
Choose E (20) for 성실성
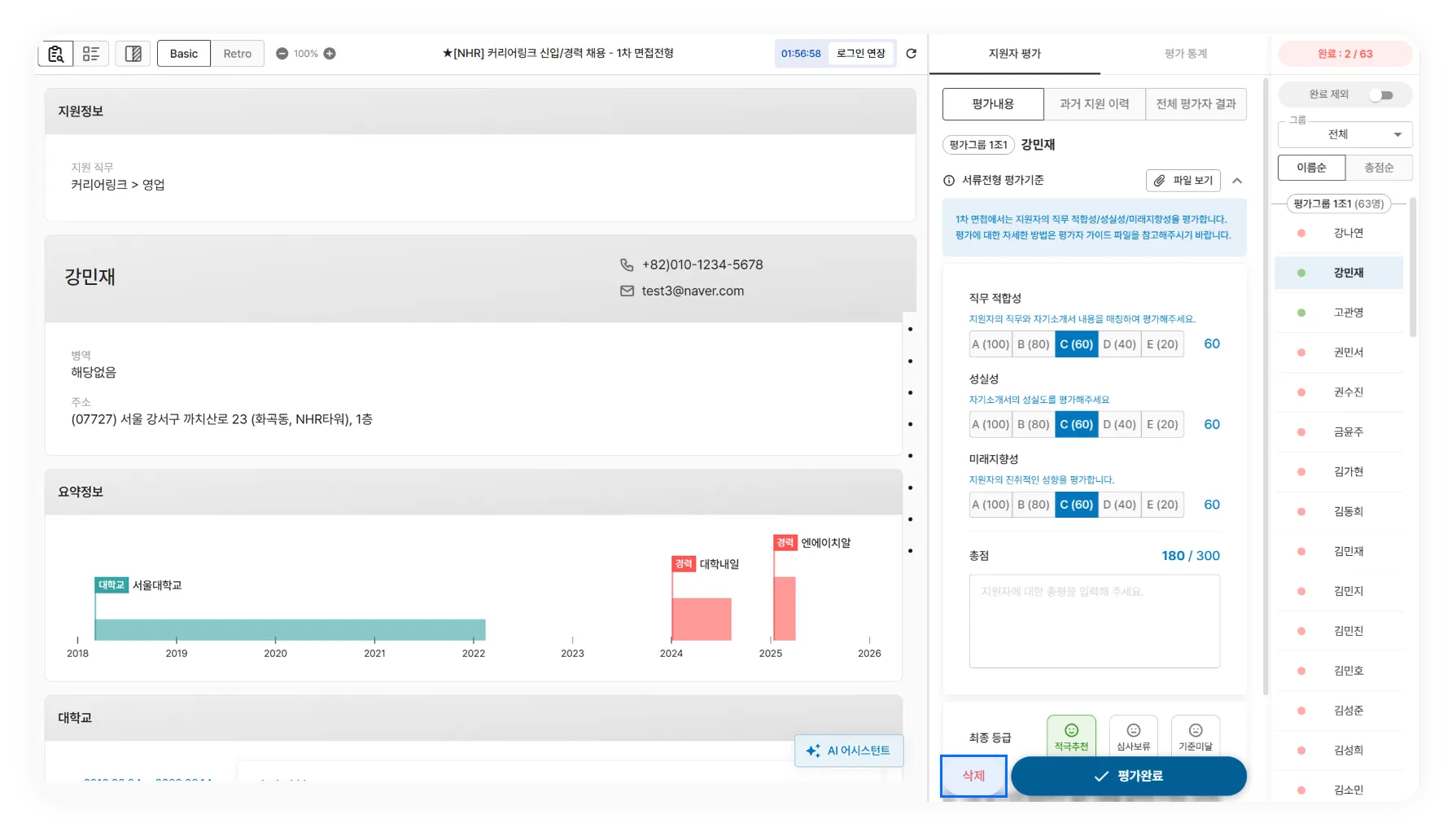[1162, 425]
